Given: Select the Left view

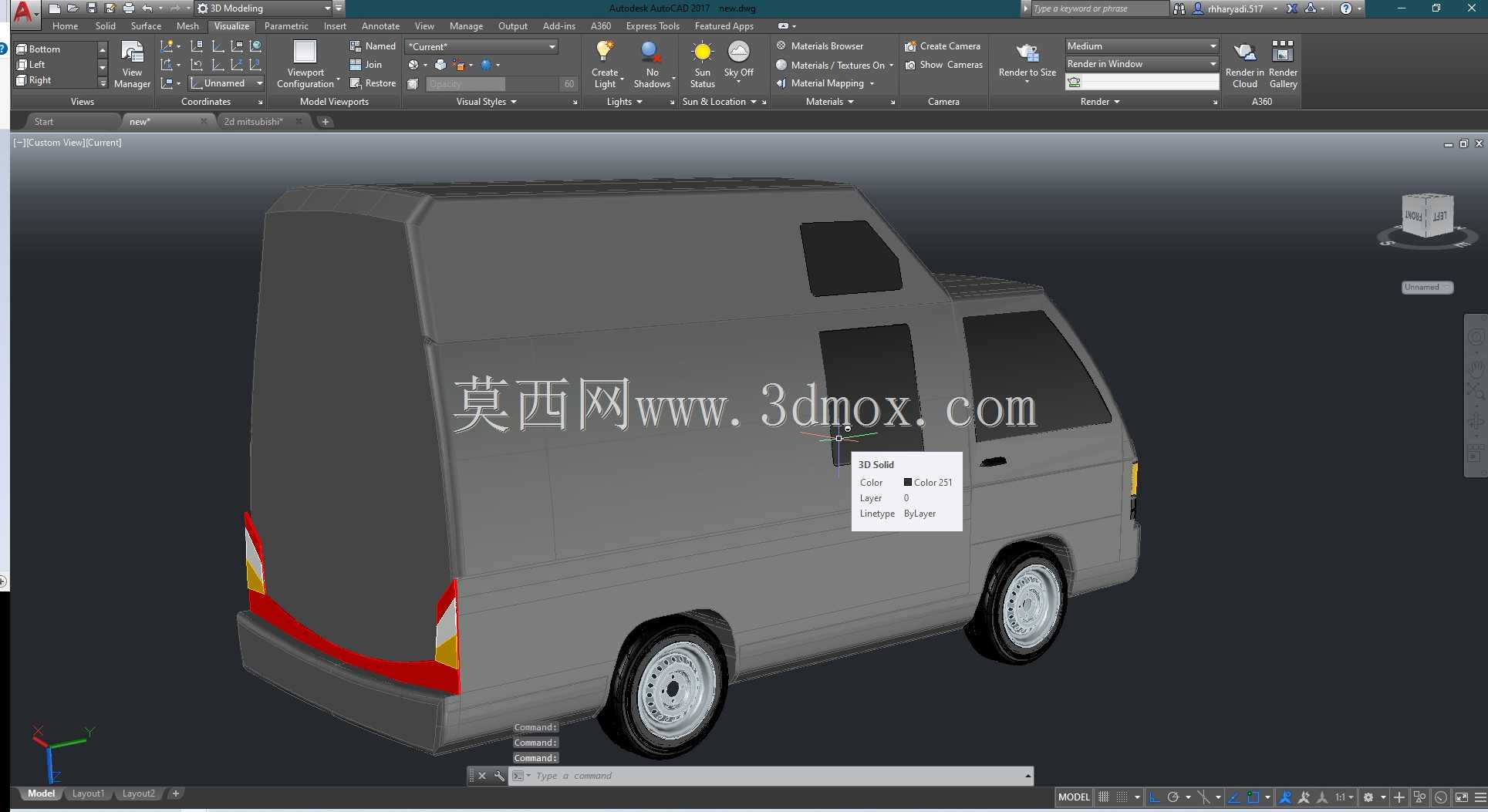Looking at the screenshot, I should (31, 65).
